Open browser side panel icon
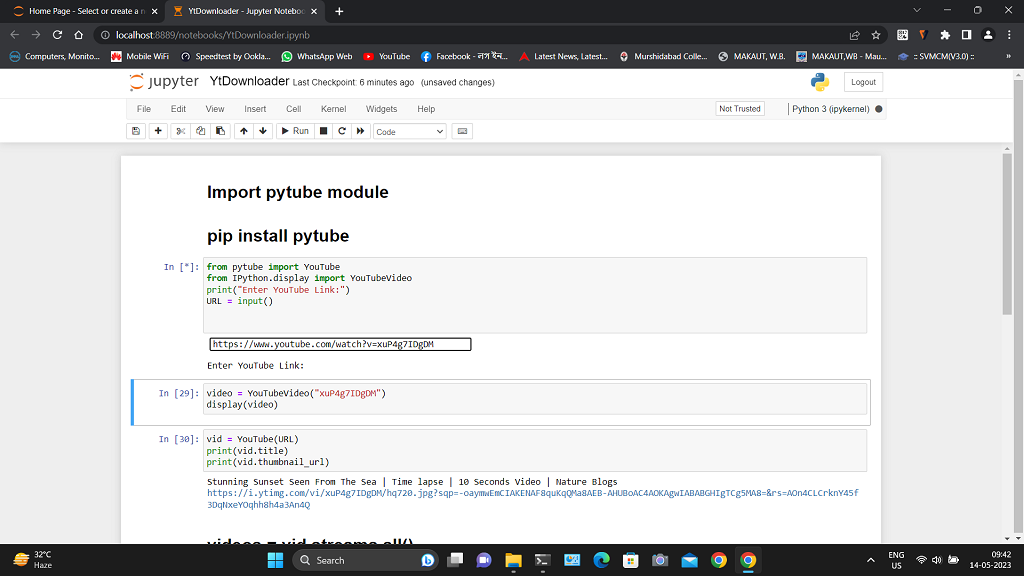1024x576 pixels. coord(967,35)
